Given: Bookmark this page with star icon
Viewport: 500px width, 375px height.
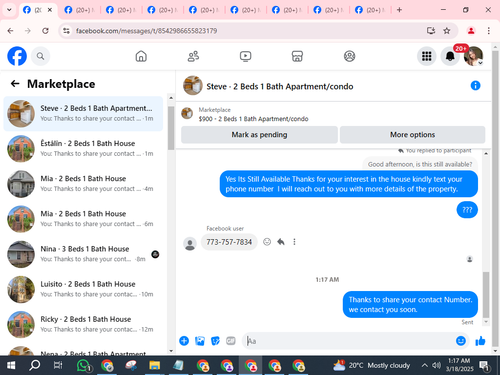Looking at the screenshot, I should (x=447, y=31).
